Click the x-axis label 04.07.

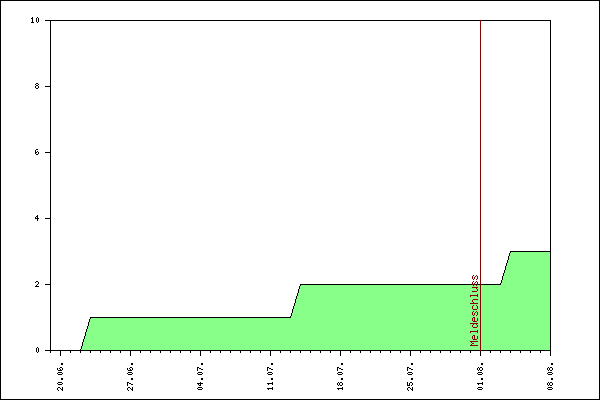pos(201,377)
